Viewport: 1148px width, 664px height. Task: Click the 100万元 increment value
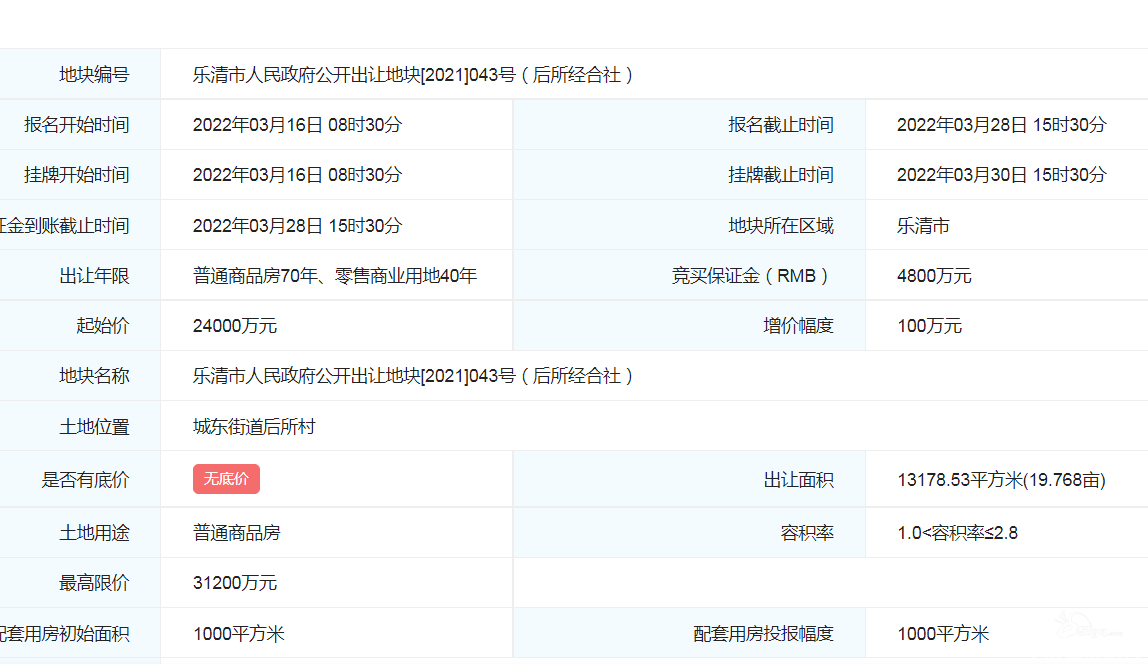point(930,326)
